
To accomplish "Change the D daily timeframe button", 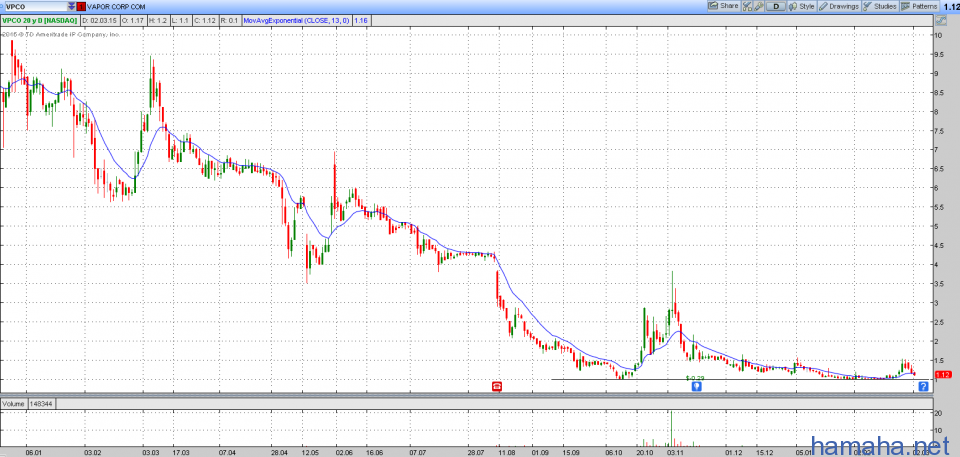I will [776, 6].
